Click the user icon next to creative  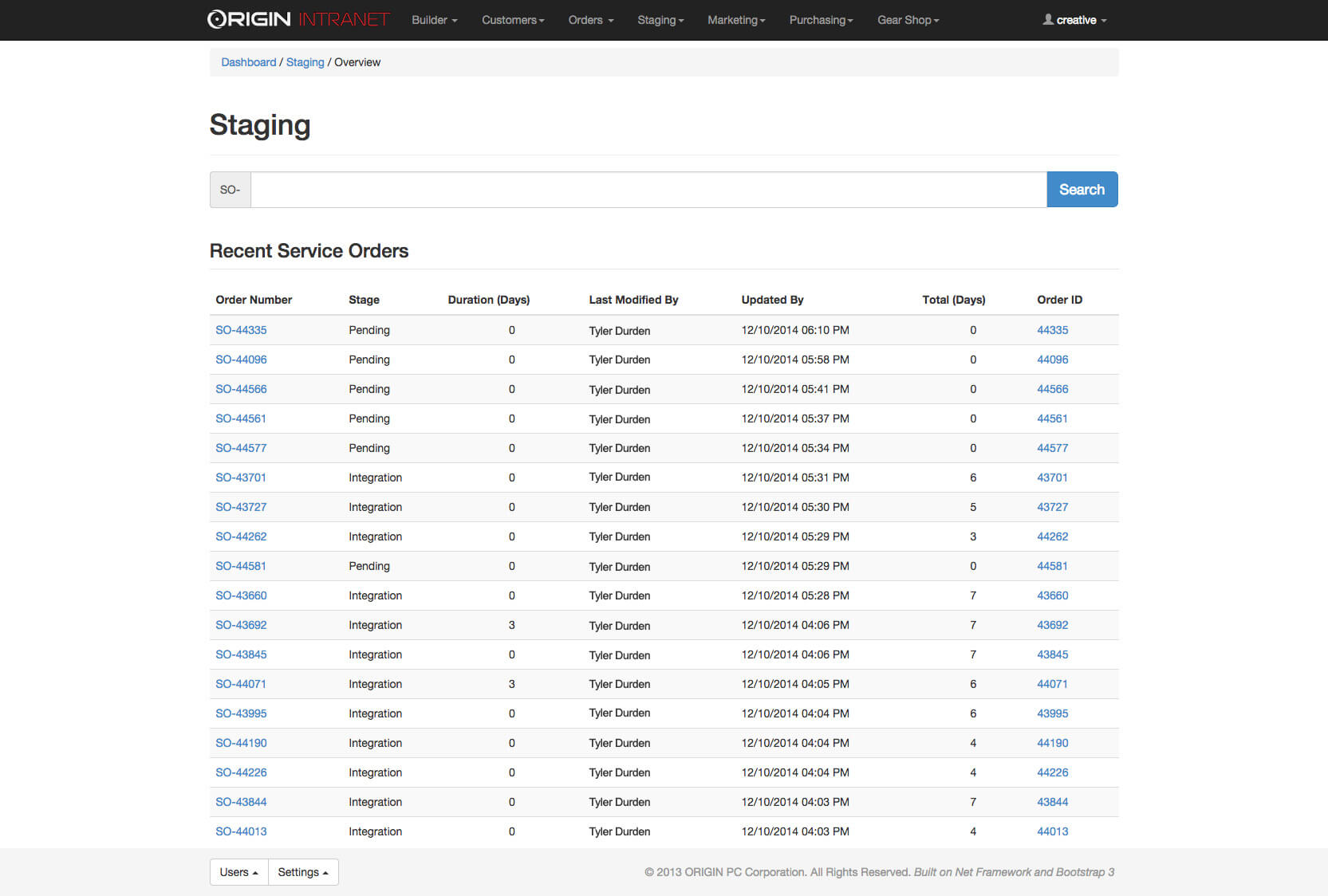1048,19
